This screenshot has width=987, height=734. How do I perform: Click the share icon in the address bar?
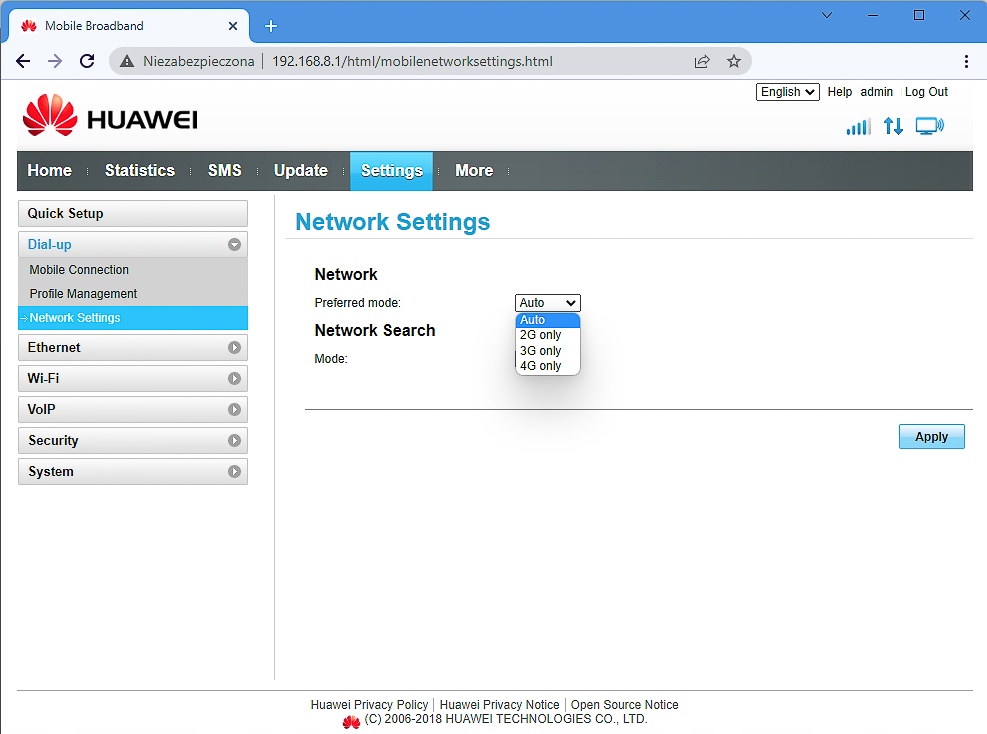point(703,61)
